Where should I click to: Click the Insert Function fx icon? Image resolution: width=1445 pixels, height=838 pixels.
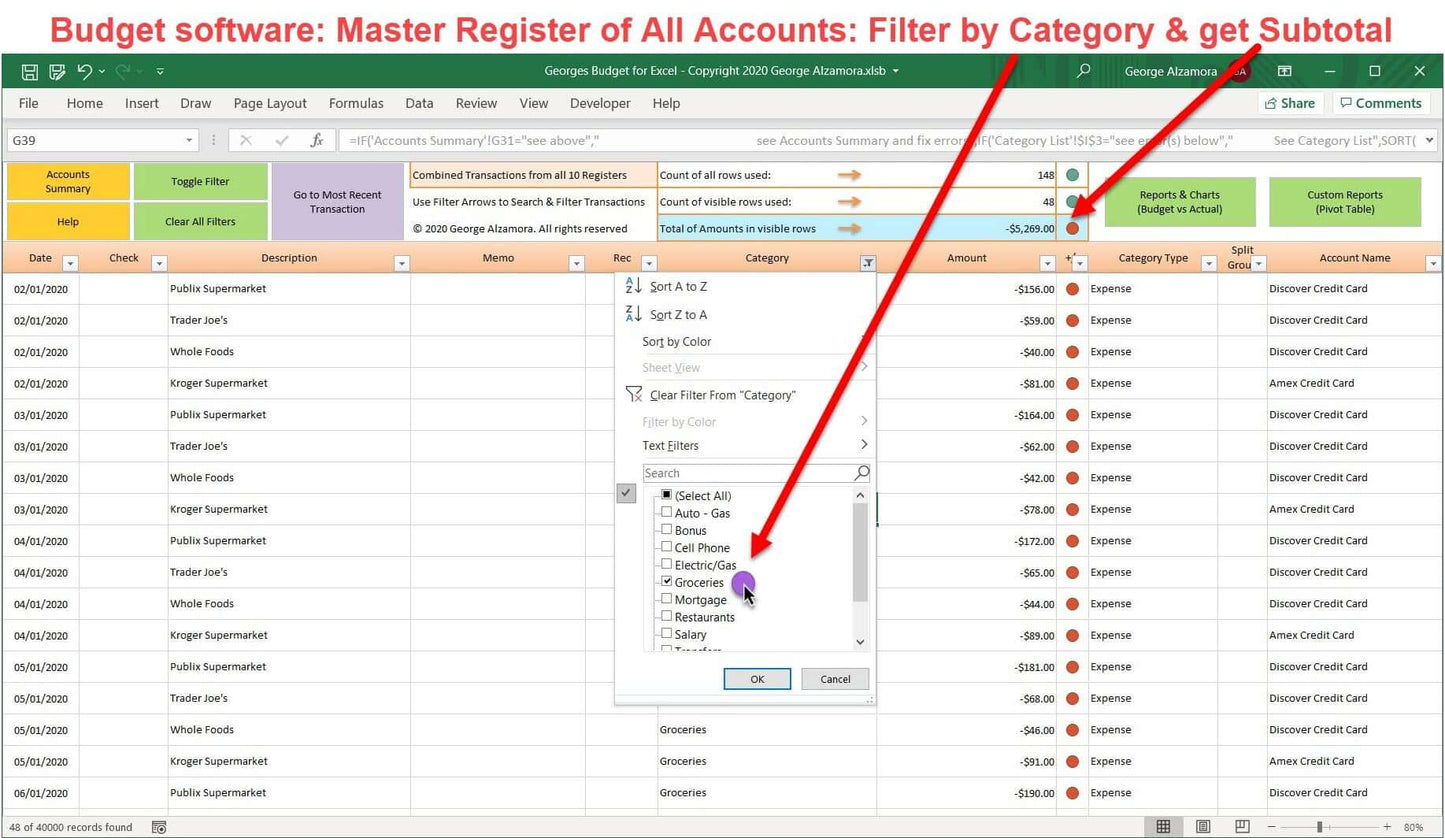pos(316,141)
